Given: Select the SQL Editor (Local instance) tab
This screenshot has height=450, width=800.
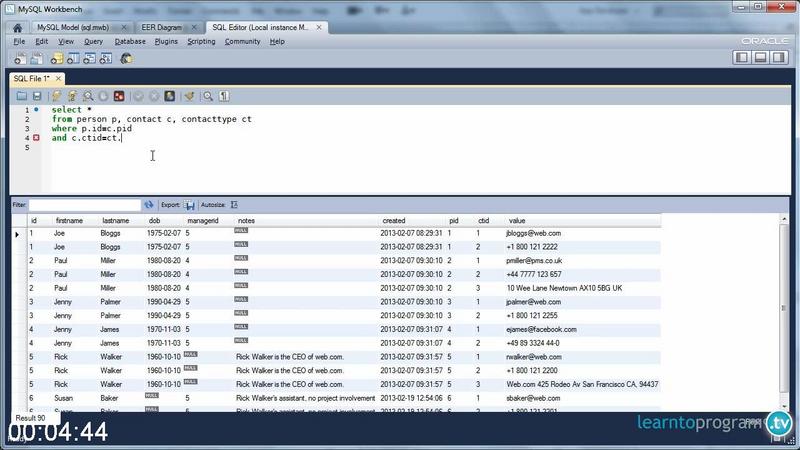Looking at the screenshot, I should point(260,28).
